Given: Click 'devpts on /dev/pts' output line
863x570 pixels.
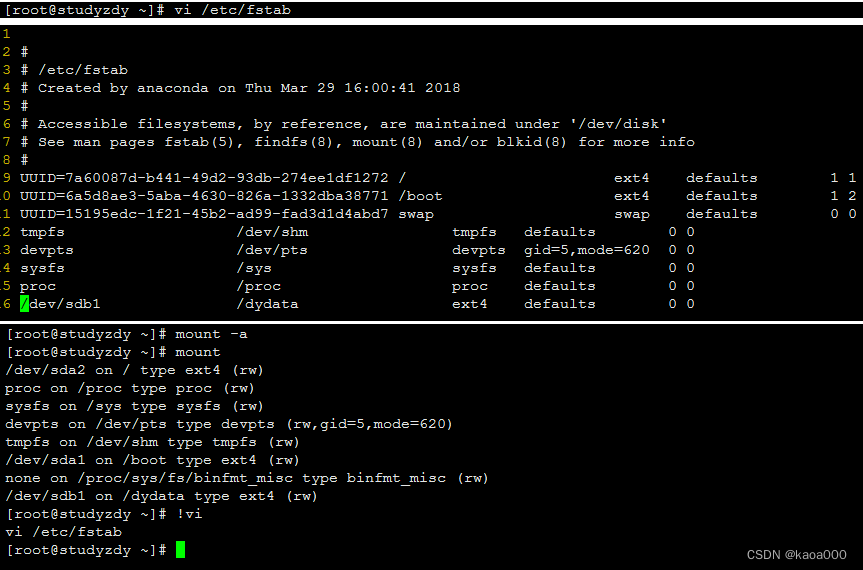Looking at the screenshot, I should [229, 424].
